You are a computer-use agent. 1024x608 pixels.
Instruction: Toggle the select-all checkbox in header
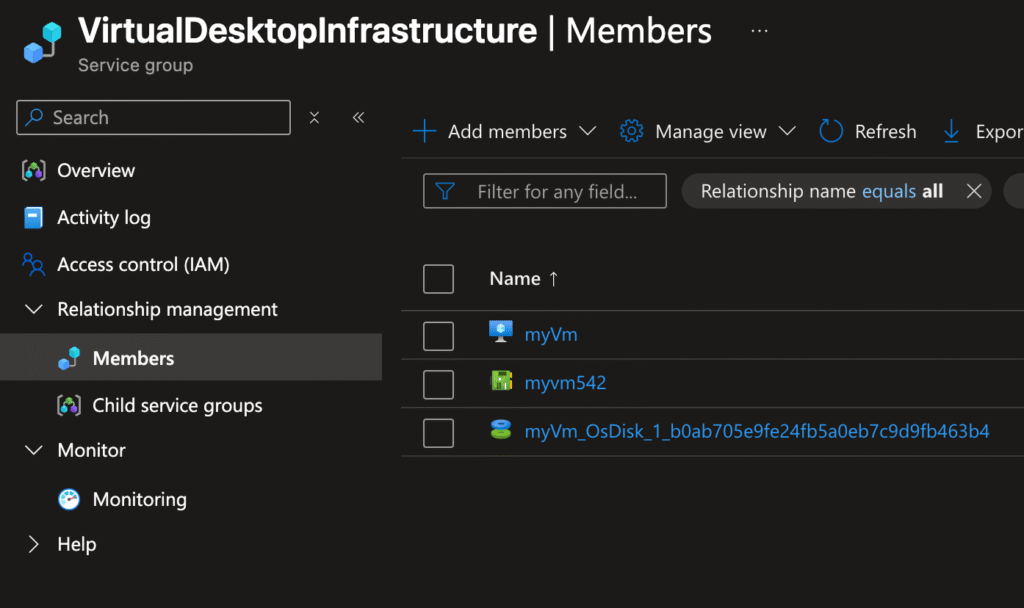(x=438, y=279)
